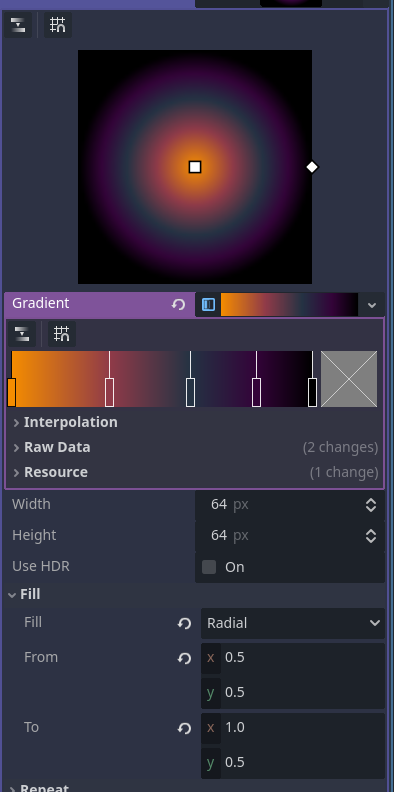Select the white square center handle in preview
The image size is (394, 792).
coord(195,167)
